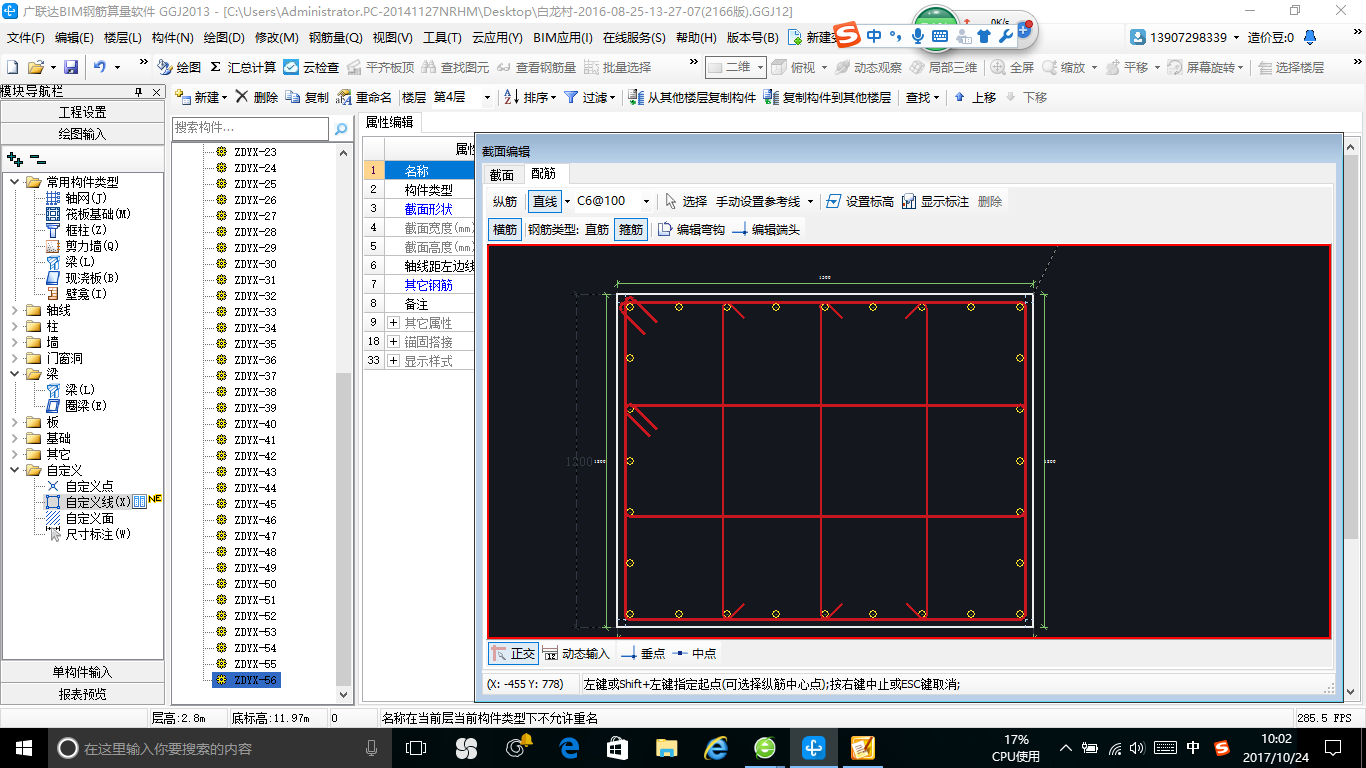Select 直筋 straight bar type

tap(597, 229)
